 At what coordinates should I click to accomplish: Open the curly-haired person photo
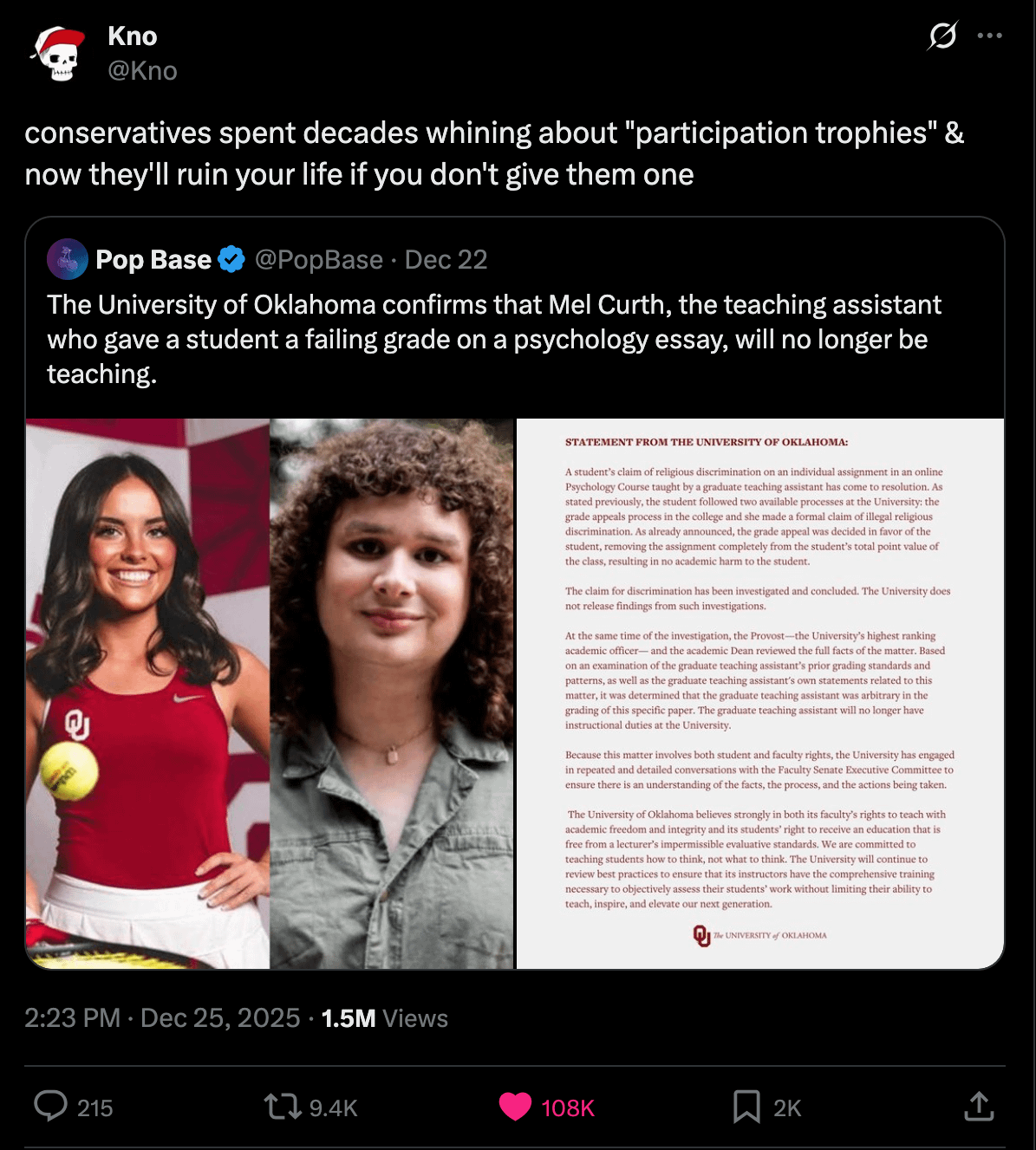click(x=392, y=693)
